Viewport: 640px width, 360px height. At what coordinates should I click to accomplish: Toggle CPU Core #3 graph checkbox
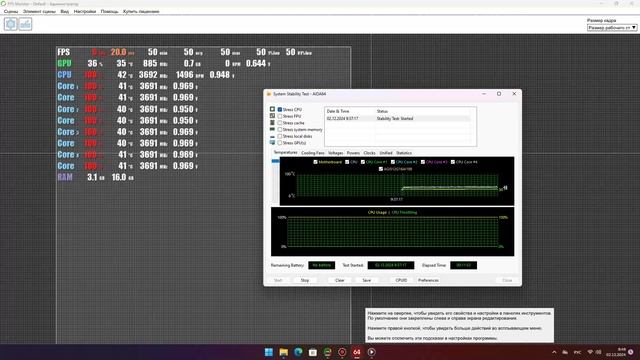click(x=423, y=162)
